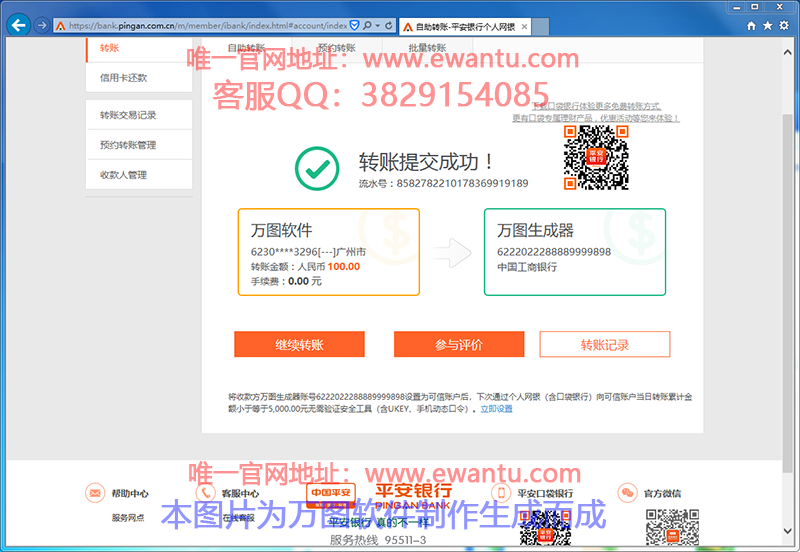Click the 流水号 serial number text
Viewport: 800px width, 552px height.
[x=443, y=183]
